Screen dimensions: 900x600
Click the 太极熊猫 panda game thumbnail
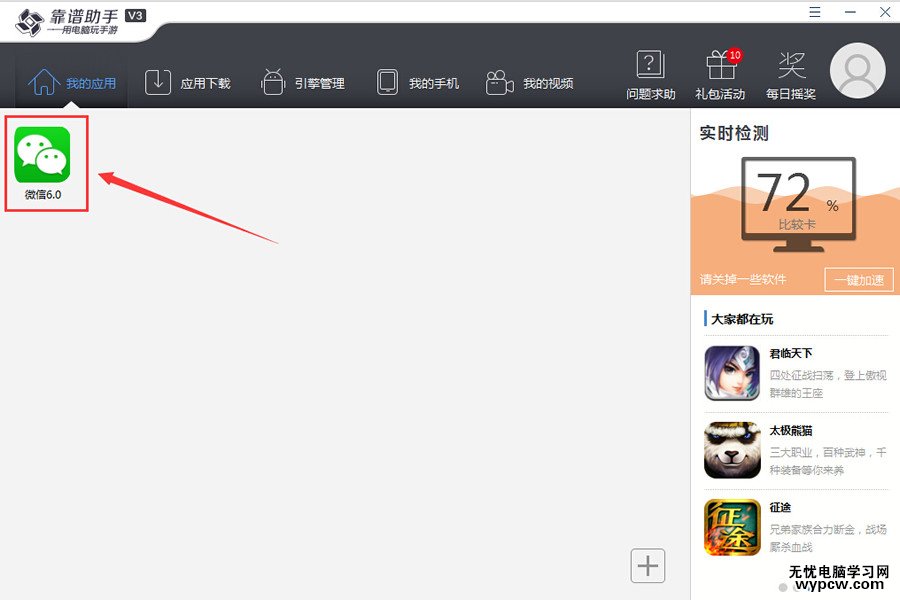[732, 450]
